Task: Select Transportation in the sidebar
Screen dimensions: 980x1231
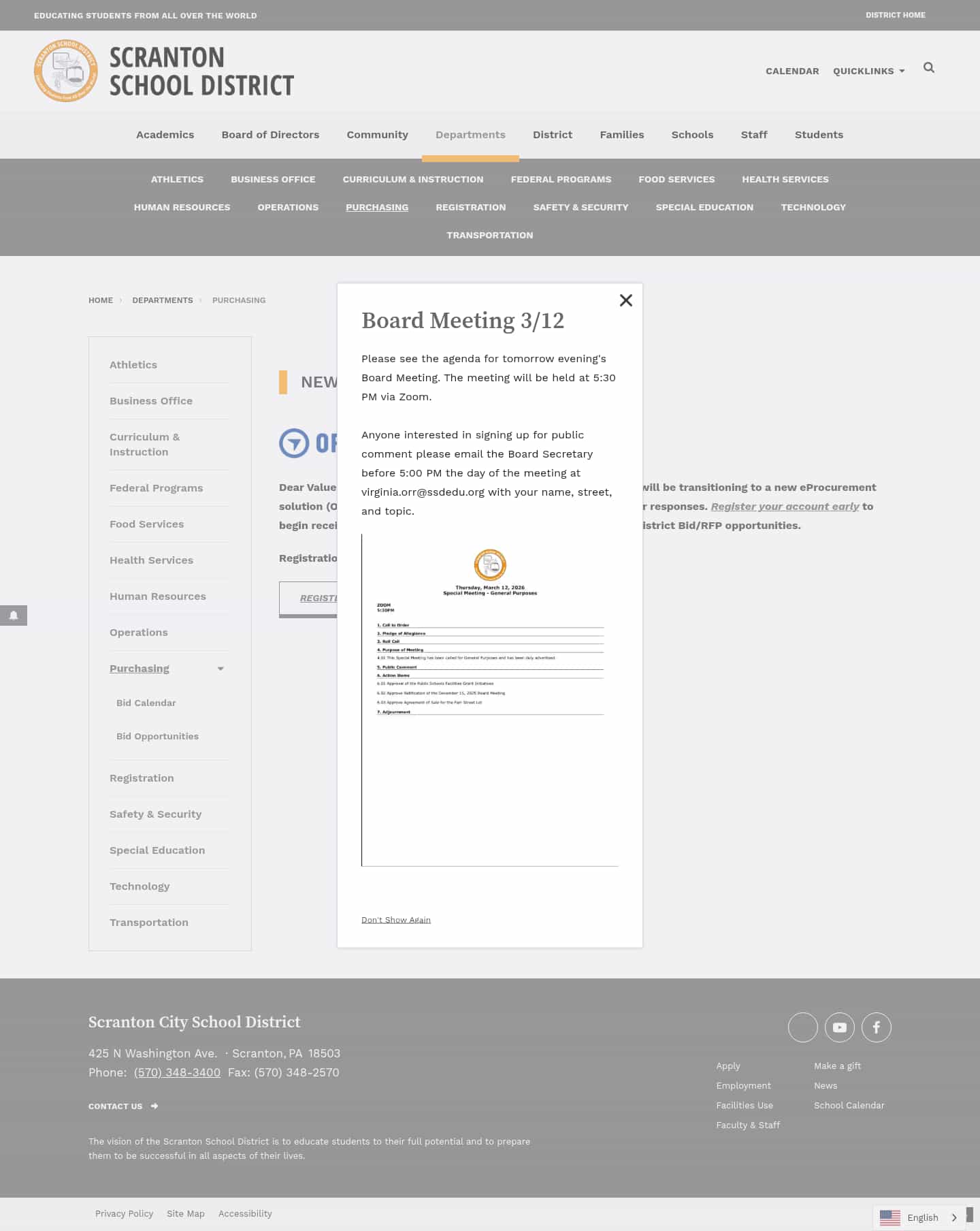Action: [x=149, y=923]
